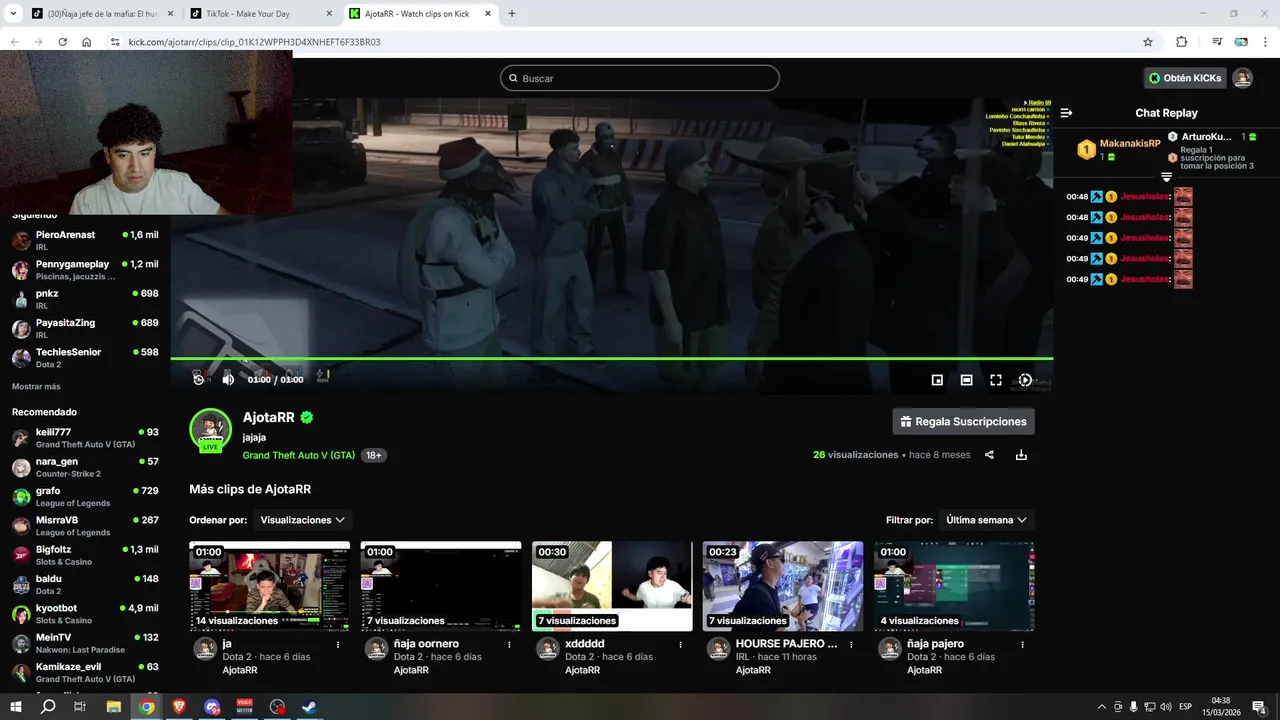Bookmark this page with the star icon
1280x720 pixels.
(1148, 42)
